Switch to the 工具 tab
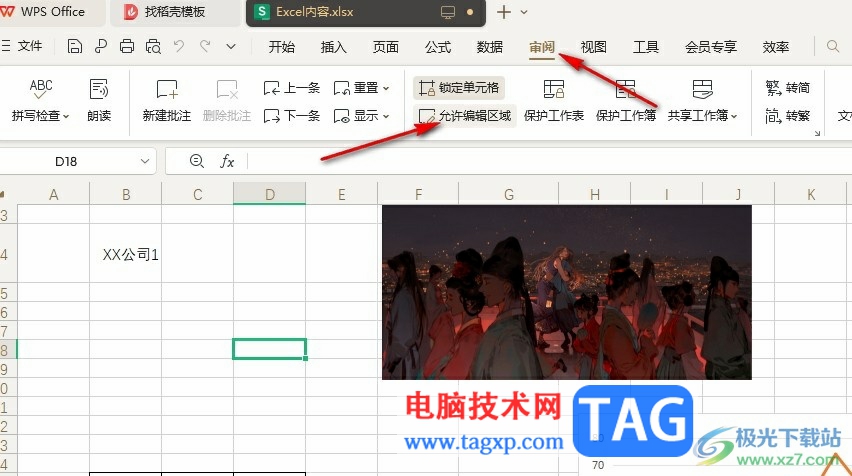852x476 pixels. pos(646,47)
